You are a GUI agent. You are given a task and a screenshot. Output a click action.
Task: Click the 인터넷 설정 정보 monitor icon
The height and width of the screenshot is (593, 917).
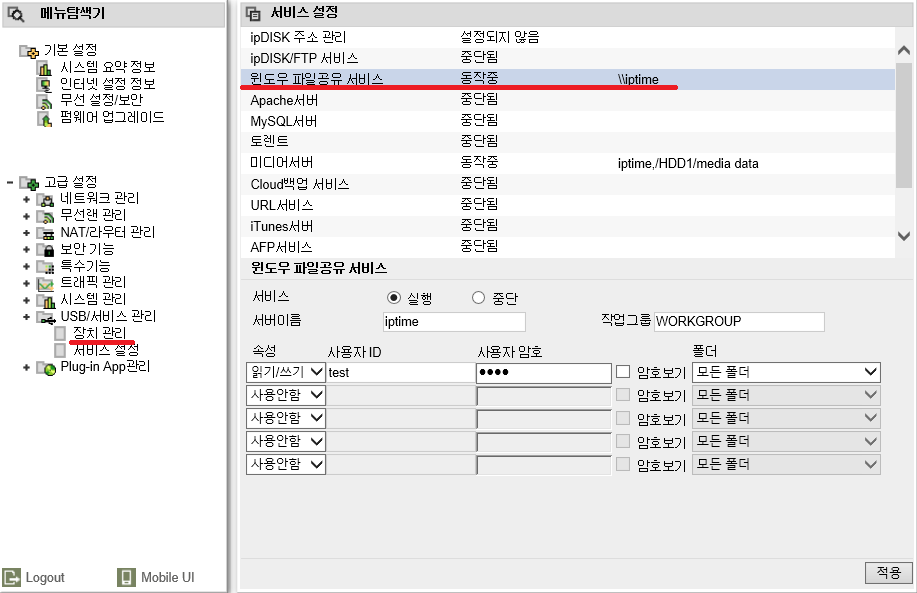44,85
